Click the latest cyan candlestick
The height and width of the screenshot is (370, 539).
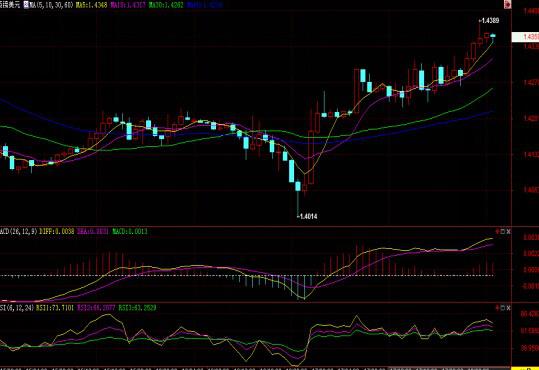(493, 35)
